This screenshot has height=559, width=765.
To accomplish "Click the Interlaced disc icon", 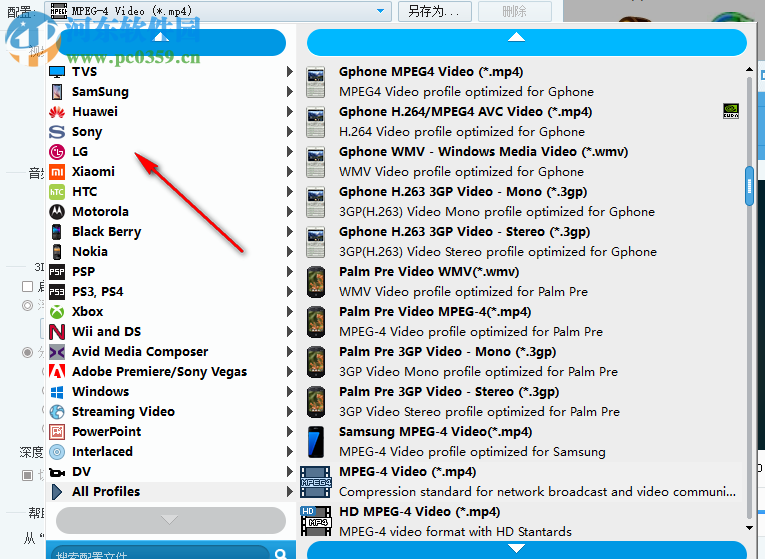I will coord(57,452).
